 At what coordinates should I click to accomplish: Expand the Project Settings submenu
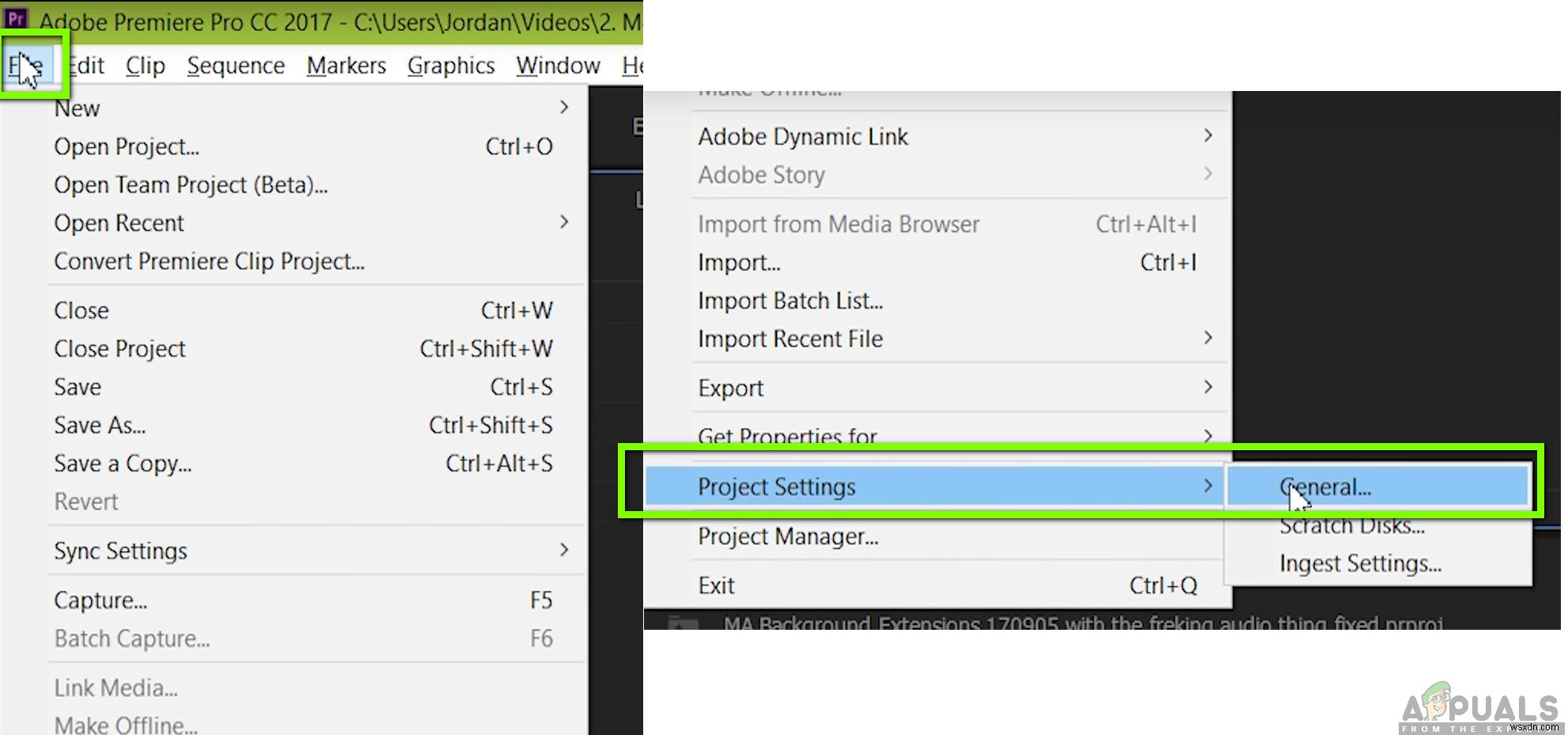pos(934,487)
